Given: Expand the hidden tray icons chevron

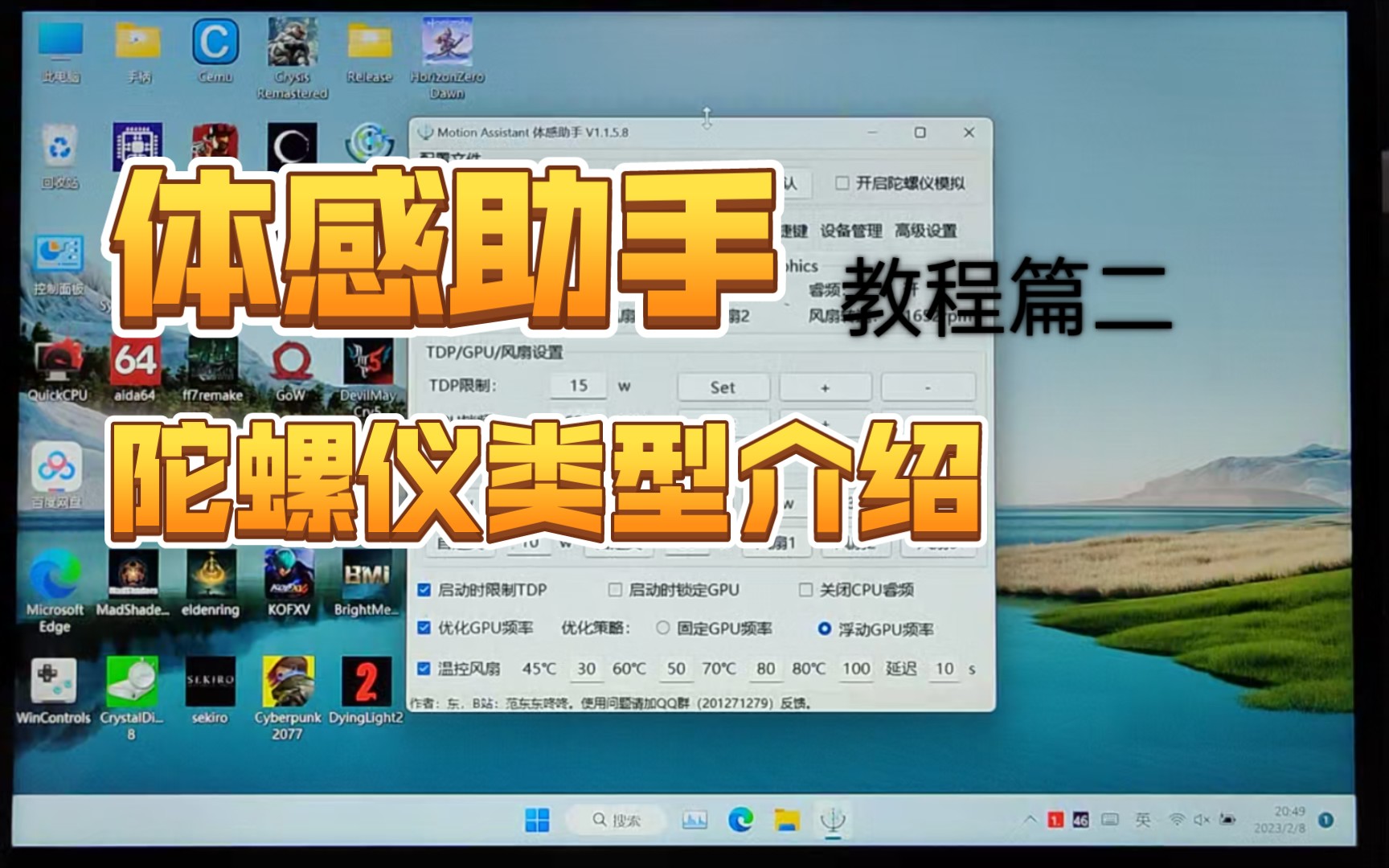Looking at the screenshot, I should point(1030,820).
